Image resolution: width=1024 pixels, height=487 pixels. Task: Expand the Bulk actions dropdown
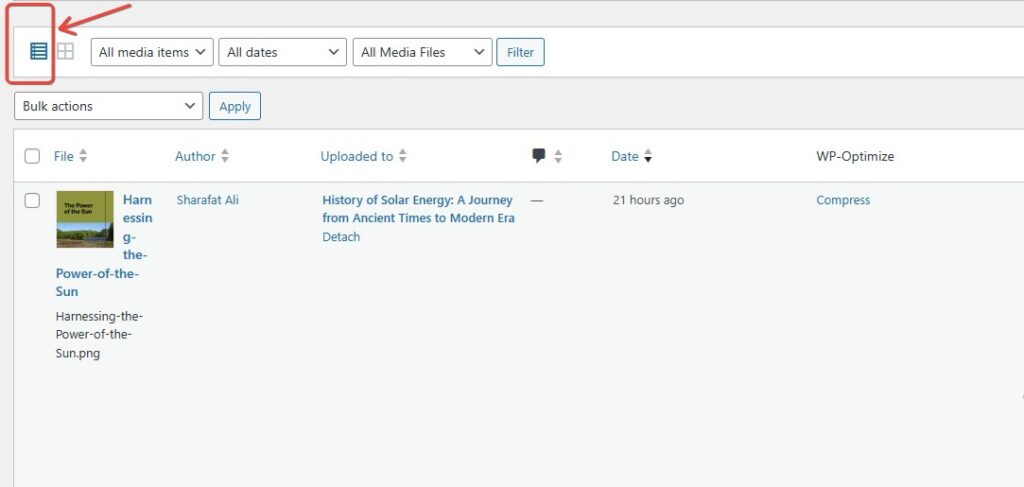108,106
